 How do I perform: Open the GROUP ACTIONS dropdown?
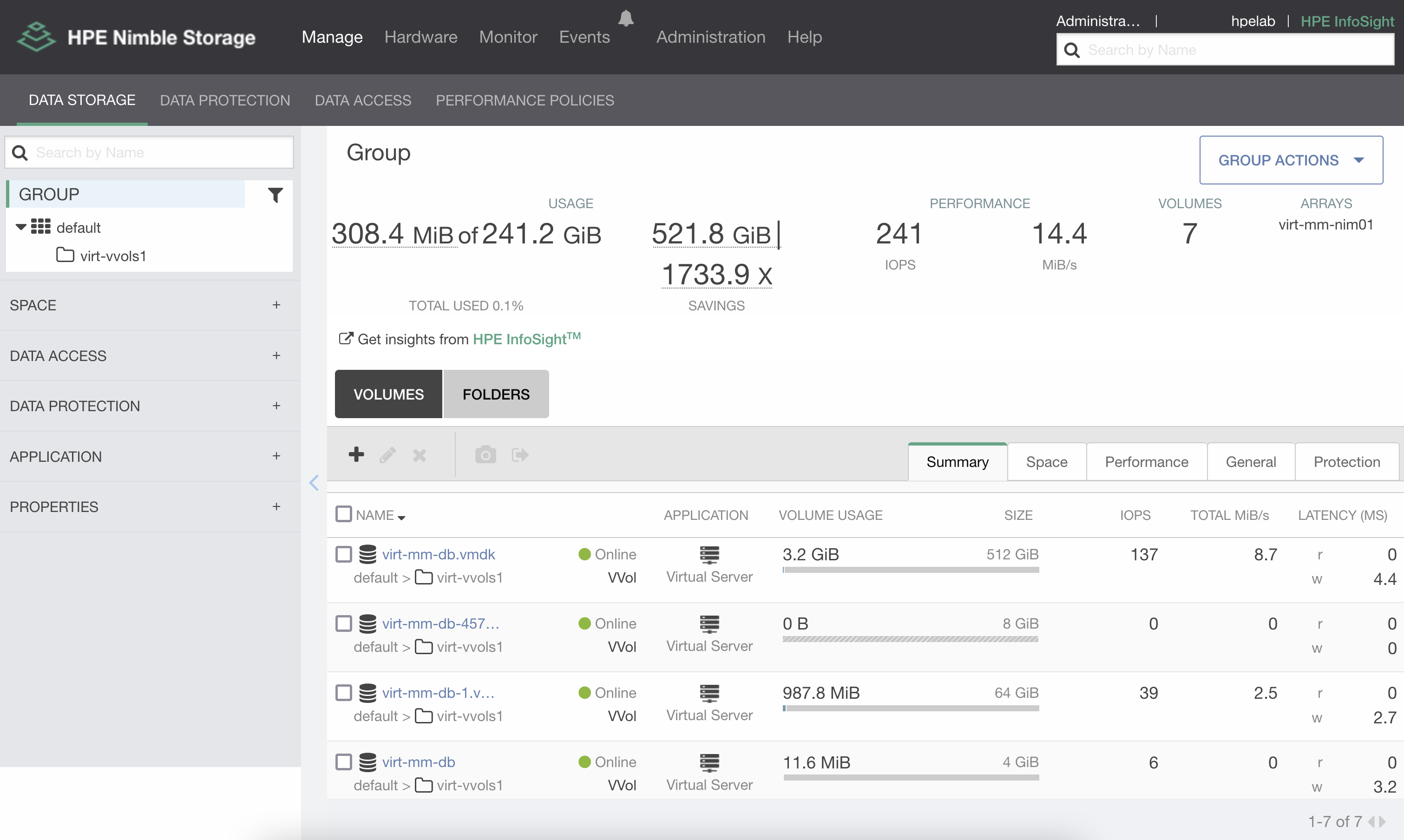tap(1291, 160)
